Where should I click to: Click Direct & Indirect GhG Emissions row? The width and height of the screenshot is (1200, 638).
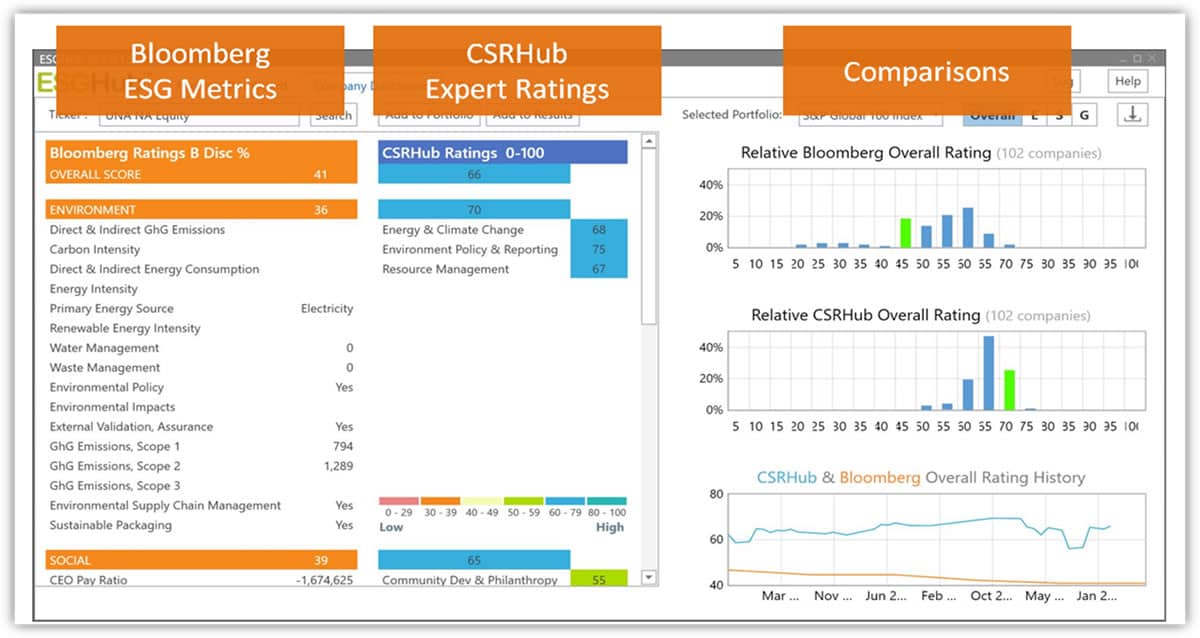point(201,230)
